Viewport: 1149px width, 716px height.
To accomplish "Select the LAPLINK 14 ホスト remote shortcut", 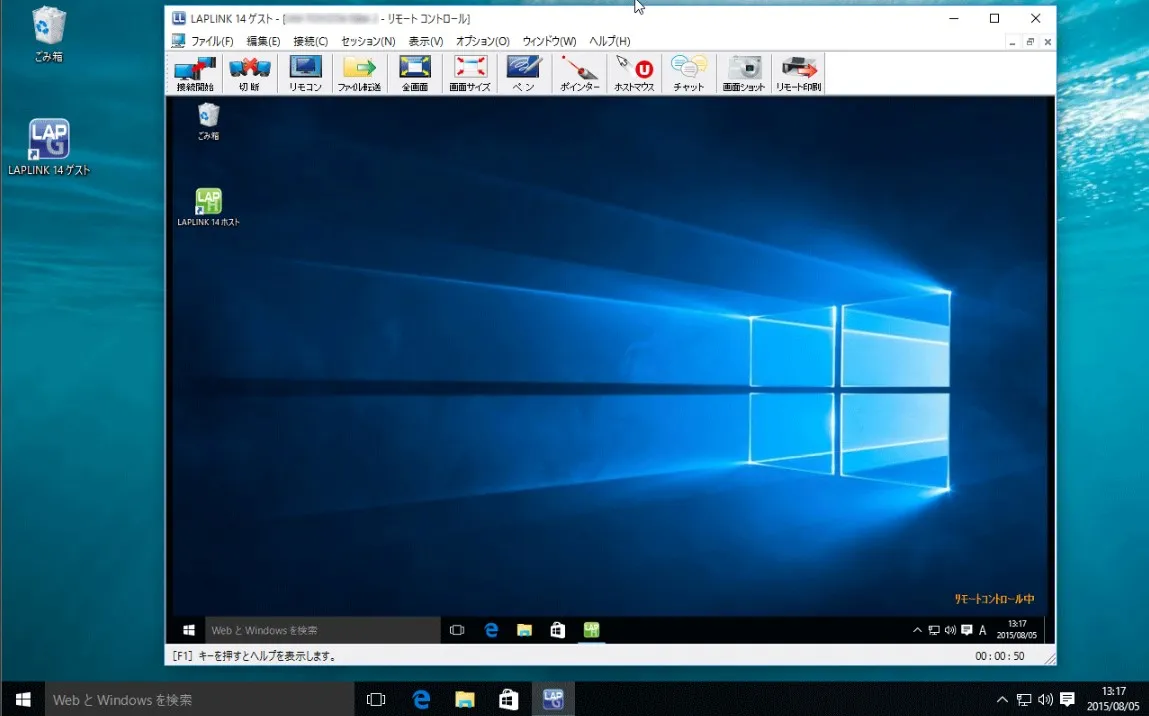I will (x=208, y=207).
